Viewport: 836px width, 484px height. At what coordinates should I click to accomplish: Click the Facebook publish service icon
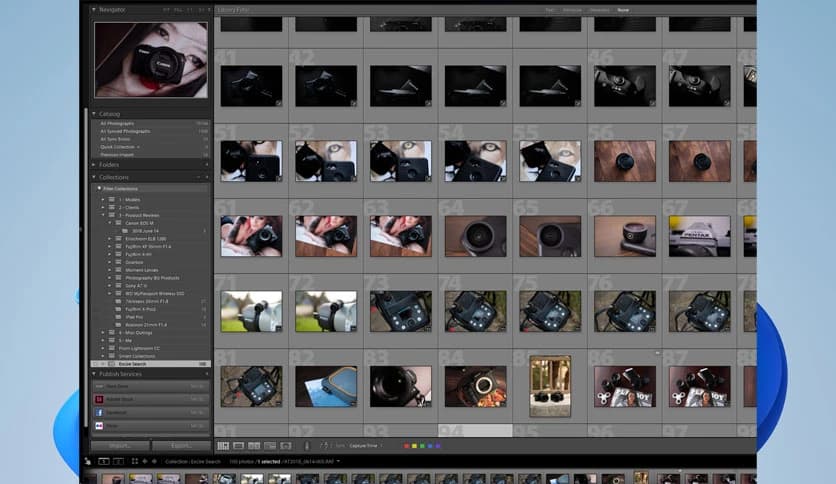point(99,411)
